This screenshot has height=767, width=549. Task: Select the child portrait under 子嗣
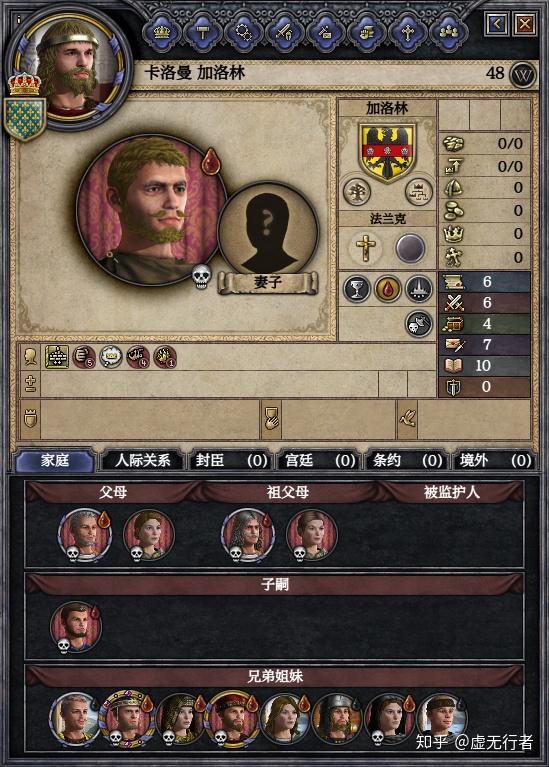[76, 627]
